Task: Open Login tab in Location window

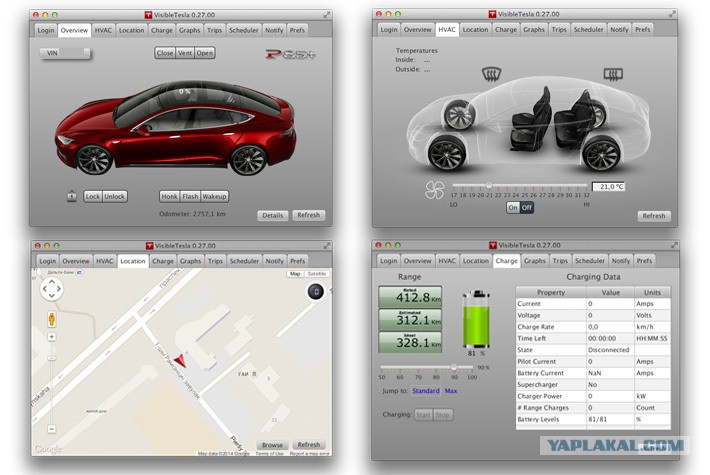Action: pos(47,261)
